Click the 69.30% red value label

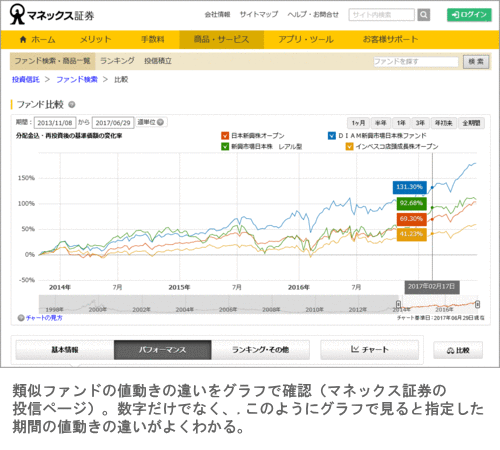(412, 219)
